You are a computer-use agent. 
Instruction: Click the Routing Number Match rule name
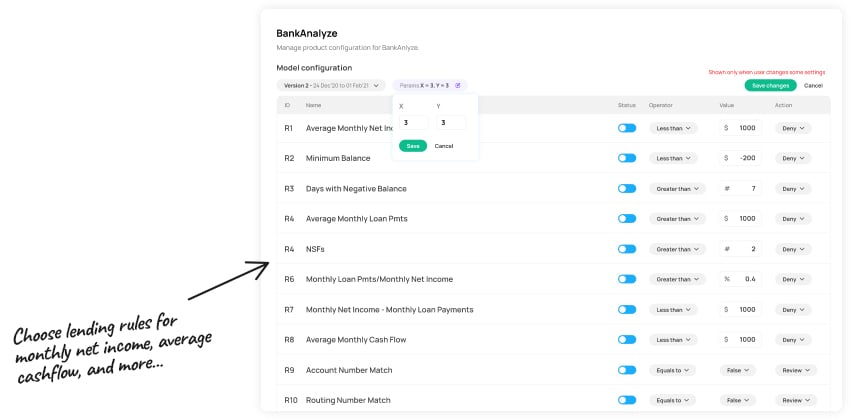pyautogui.click(x=348, y=400)
